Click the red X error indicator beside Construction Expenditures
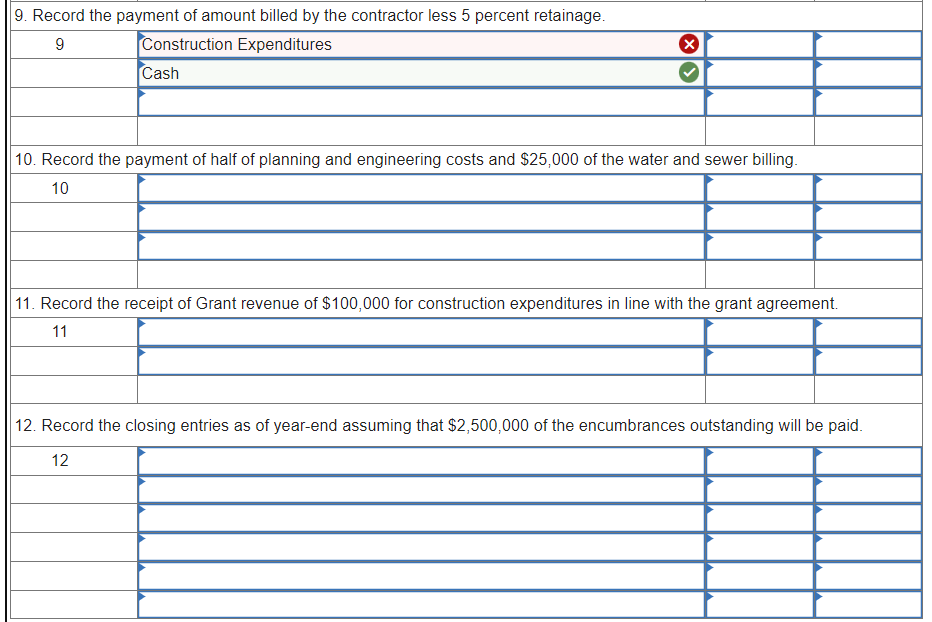The image size is (932, 622). tap(687, 44)
